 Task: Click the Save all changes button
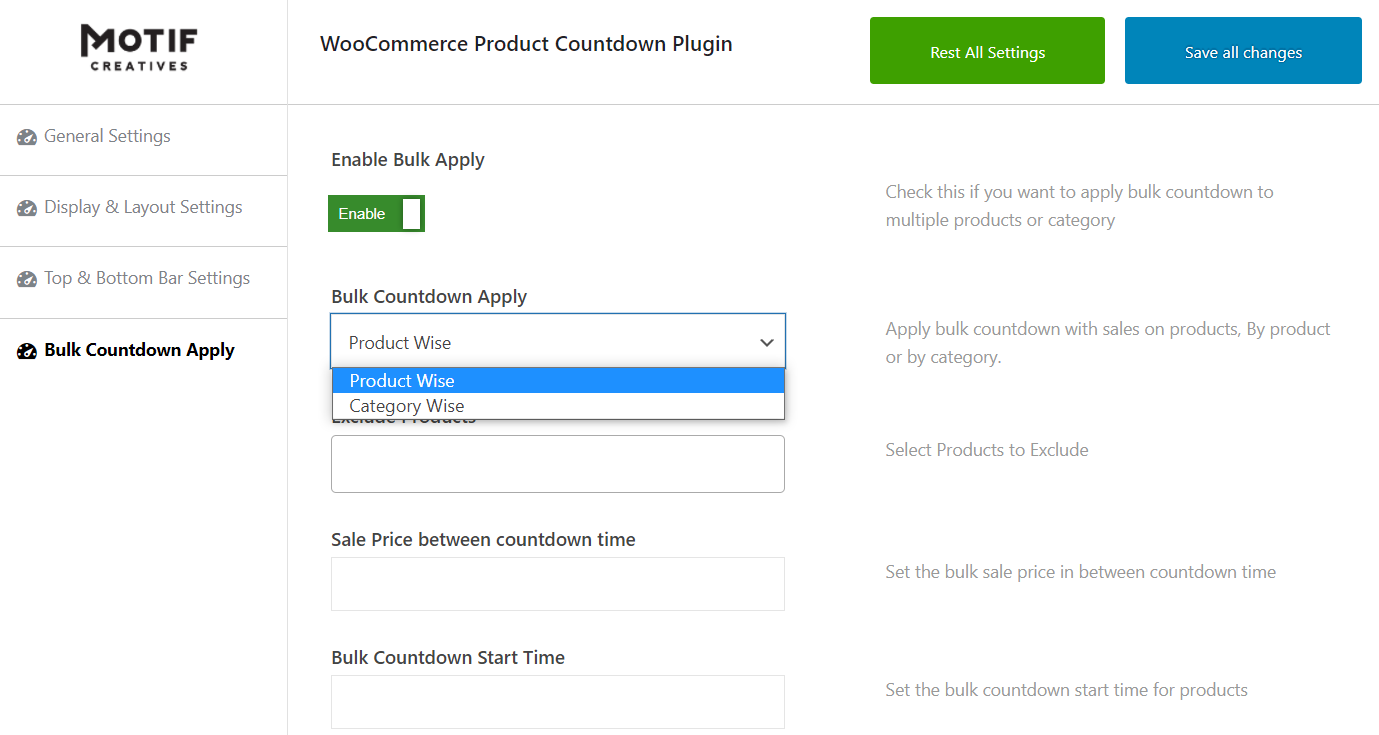[x=1243, y=51]
